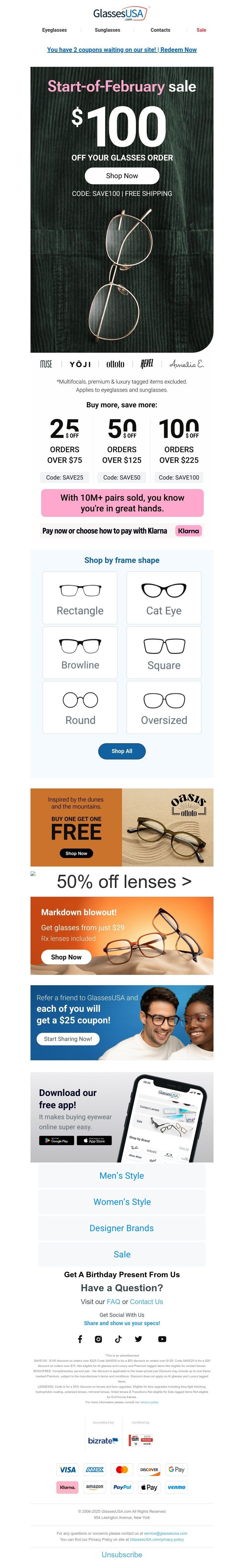
Task: Select the Klarna payment icon
Action: (x=67, y=1487)
